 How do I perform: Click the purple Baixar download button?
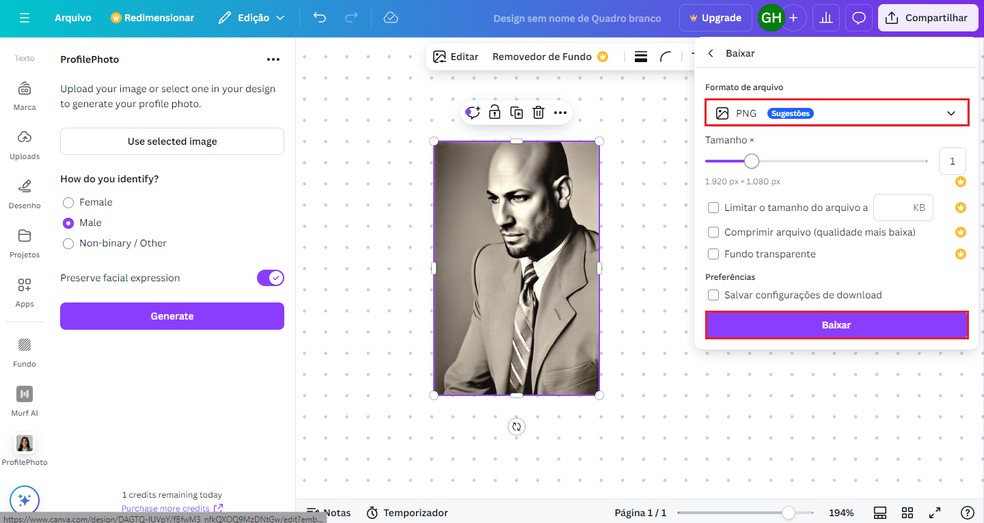click(x=837, y=325)
